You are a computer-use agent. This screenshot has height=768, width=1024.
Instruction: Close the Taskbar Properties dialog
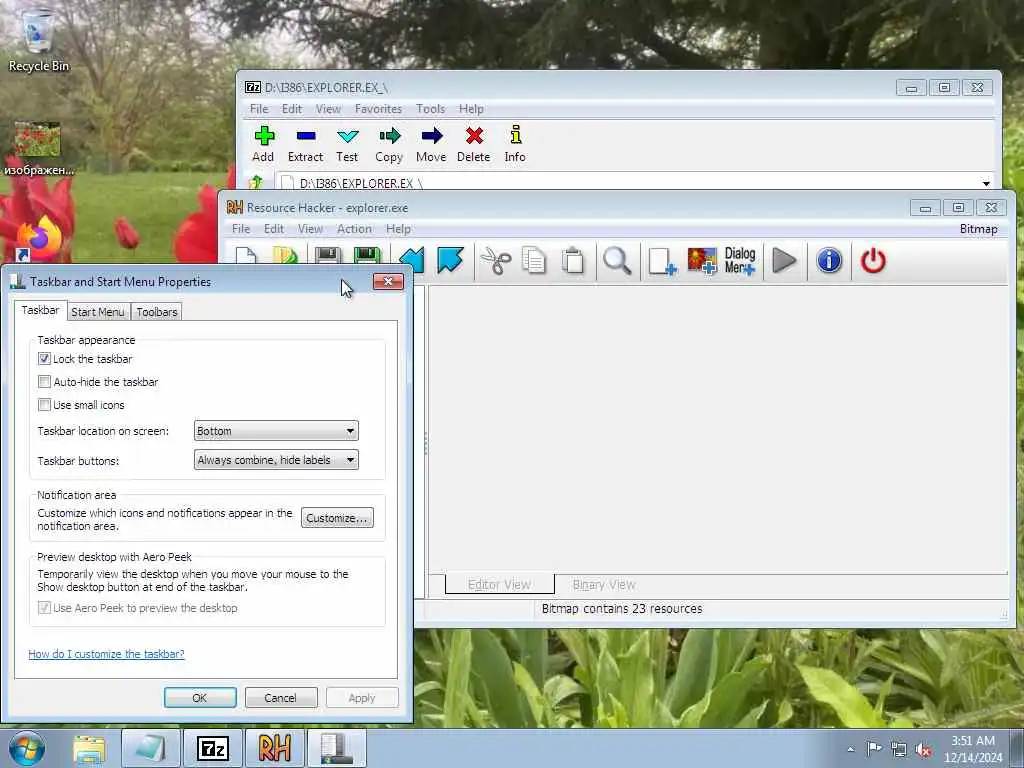click(x=388, y=281)
